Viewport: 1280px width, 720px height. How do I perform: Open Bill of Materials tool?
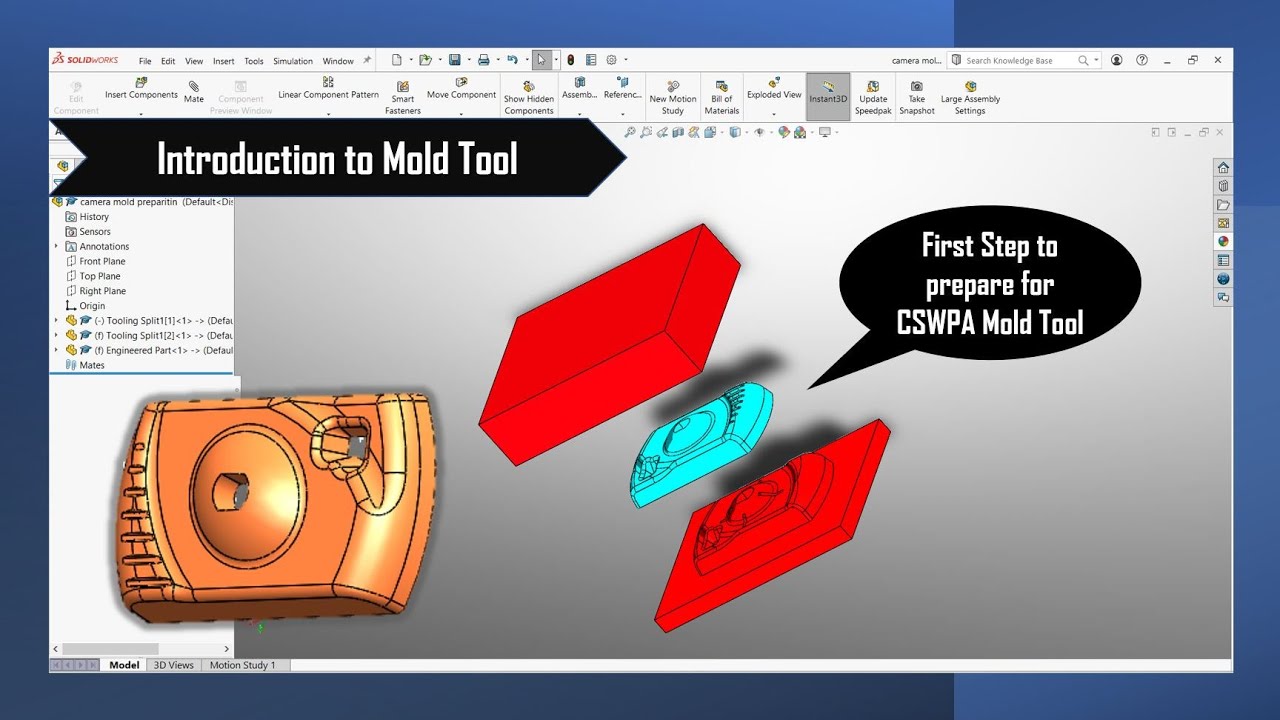pyautogui.click(x=722, y=98)
